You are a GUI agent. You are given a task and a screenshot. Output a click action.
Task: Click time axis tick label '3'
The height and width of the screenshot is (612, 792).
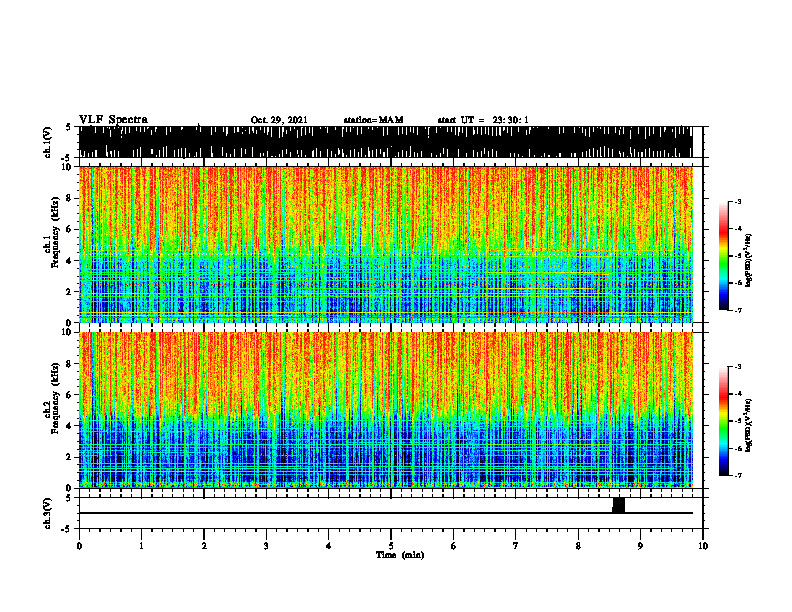(x=266, y=546)
